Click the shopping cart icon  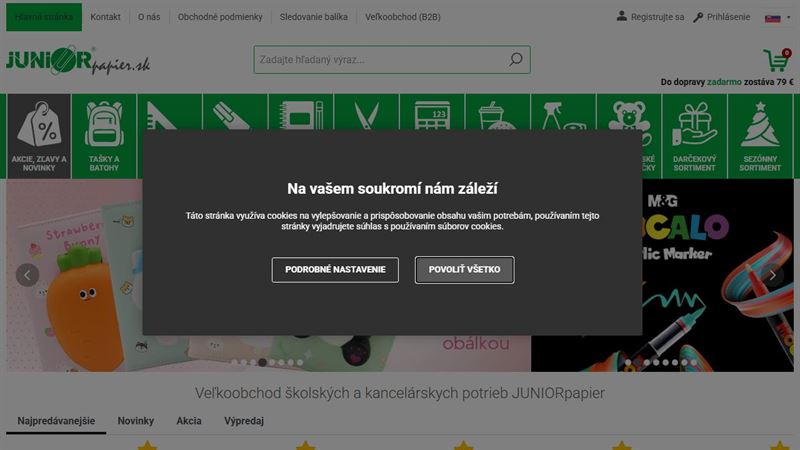coord(776,61)
